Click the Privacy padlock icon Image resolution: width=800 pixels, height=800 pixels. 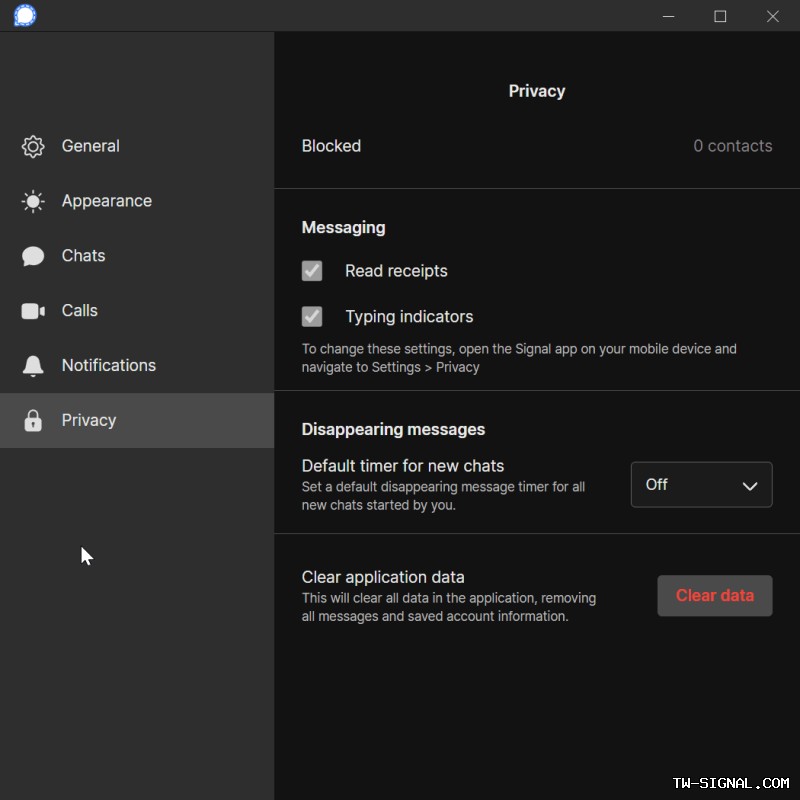(x=33, y=421)
